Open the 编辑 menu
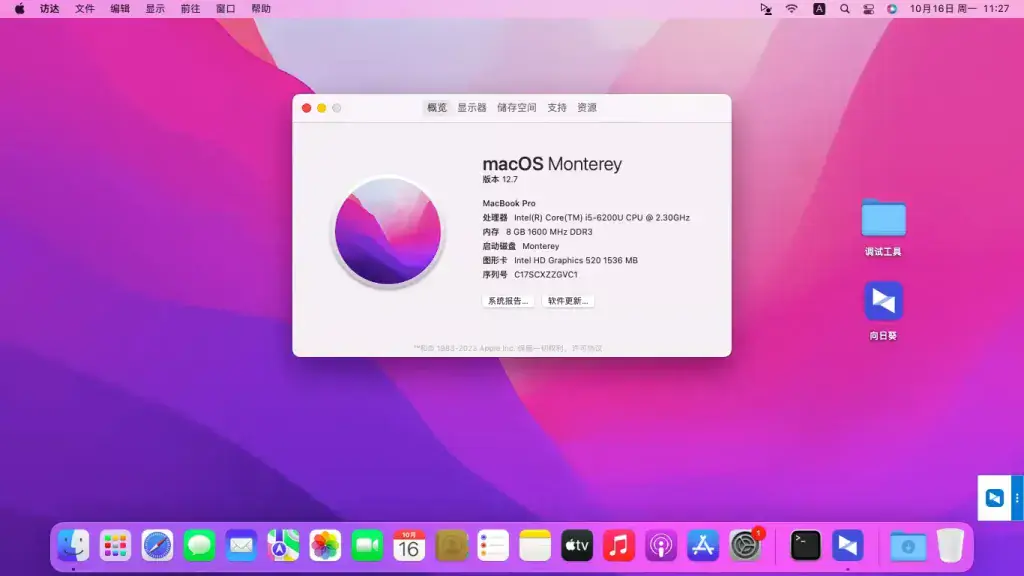This screenshot has width=1024, height=576. (120, 8)
